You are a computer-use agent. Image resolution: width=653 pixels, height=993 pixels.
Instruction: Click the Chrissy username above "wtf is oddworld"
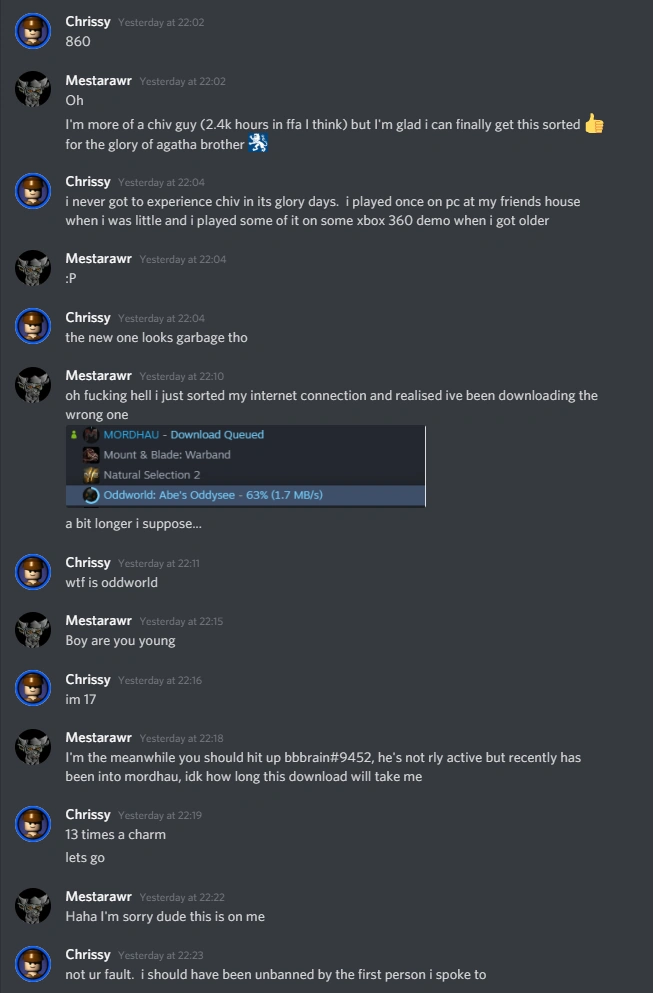[88, 562]
